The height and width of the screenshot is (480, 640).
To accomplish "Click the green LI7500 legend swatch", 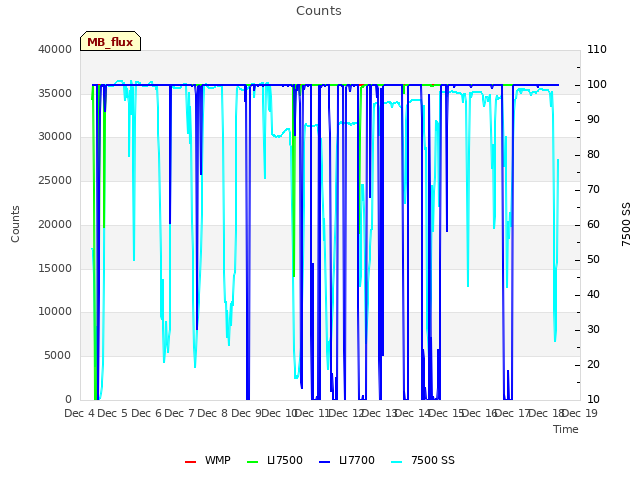I will [253, 462].
